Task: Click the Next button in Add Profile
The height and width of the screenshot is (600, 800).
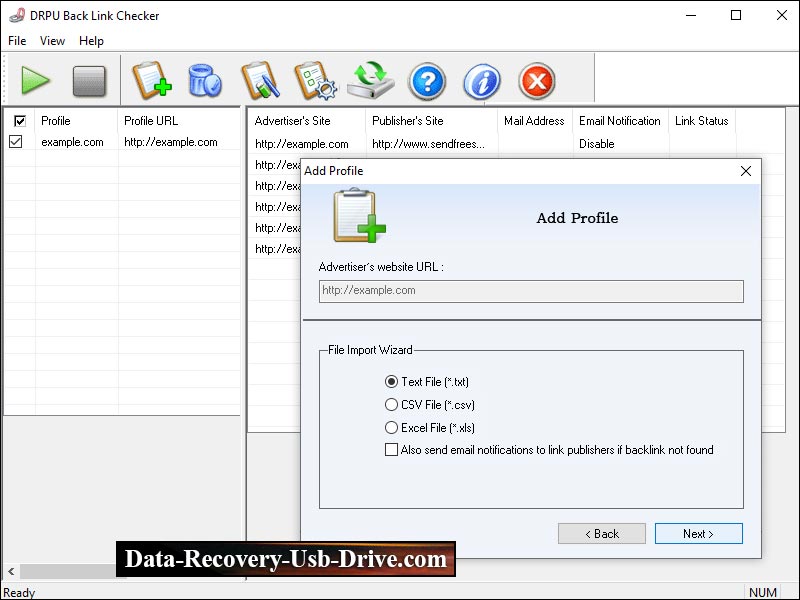Action: [x=698, y=533]
